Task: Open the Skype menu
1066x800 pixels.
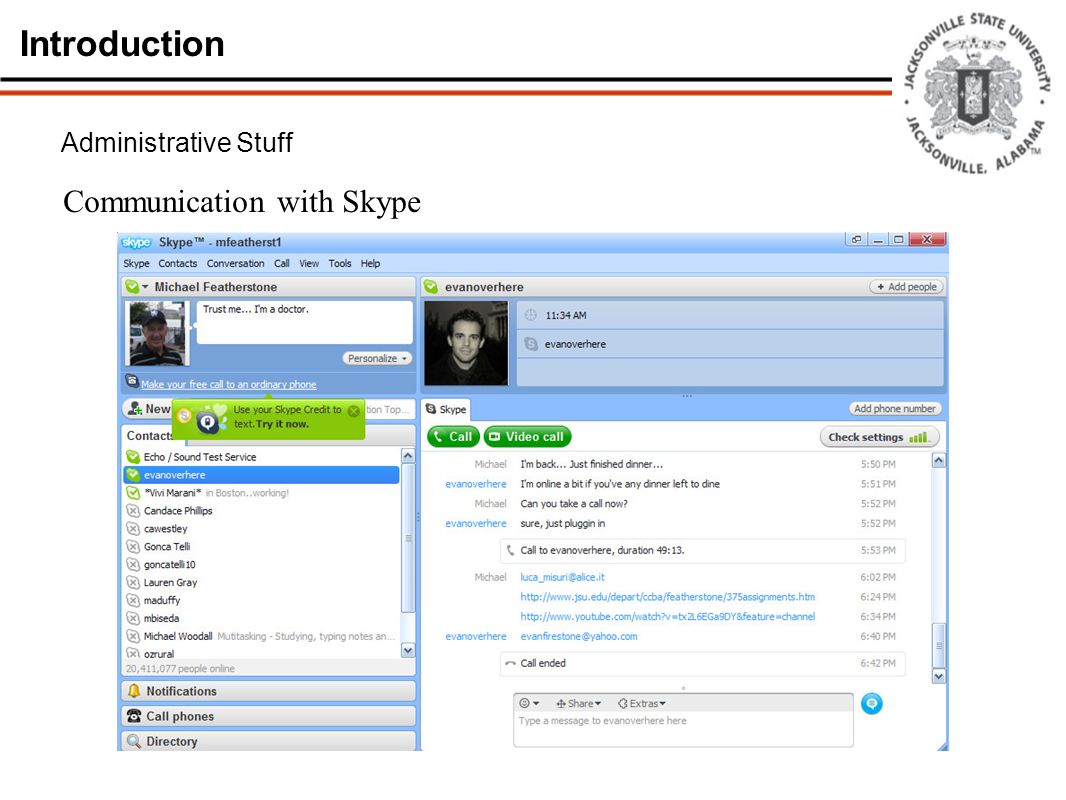Action: 136,264
